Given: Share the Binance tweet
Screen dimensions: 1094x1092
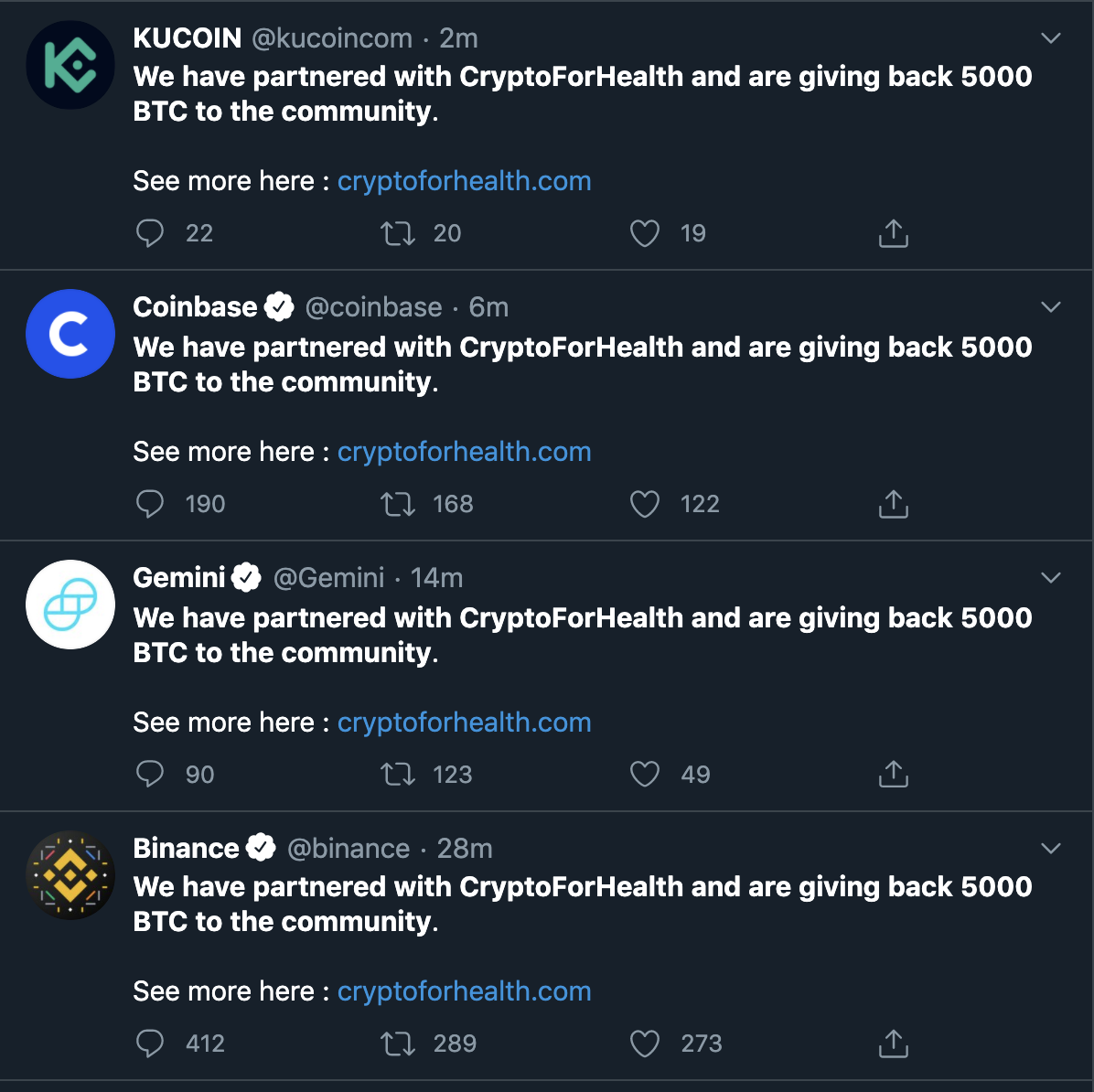Looking at the screenshot, I should click(893, 1044).
